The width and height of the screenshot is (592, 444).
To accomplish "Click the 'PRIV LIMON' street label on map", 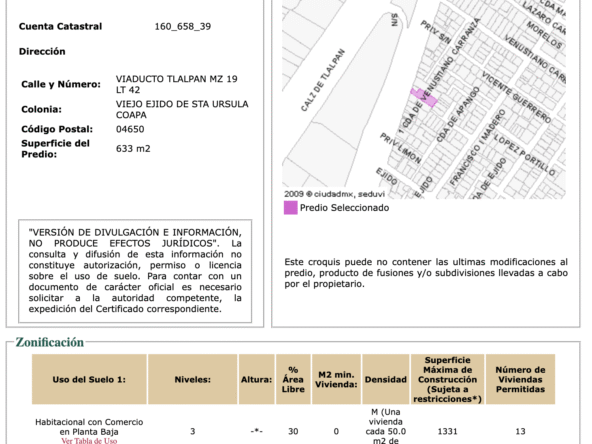I will [401, 148].
